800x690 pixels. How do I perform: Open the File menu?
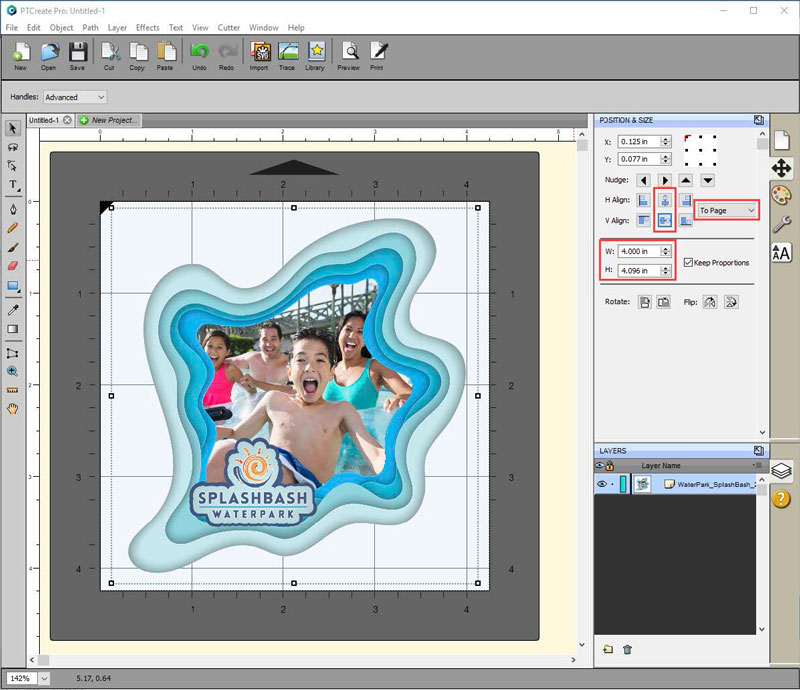coord(11,28)
